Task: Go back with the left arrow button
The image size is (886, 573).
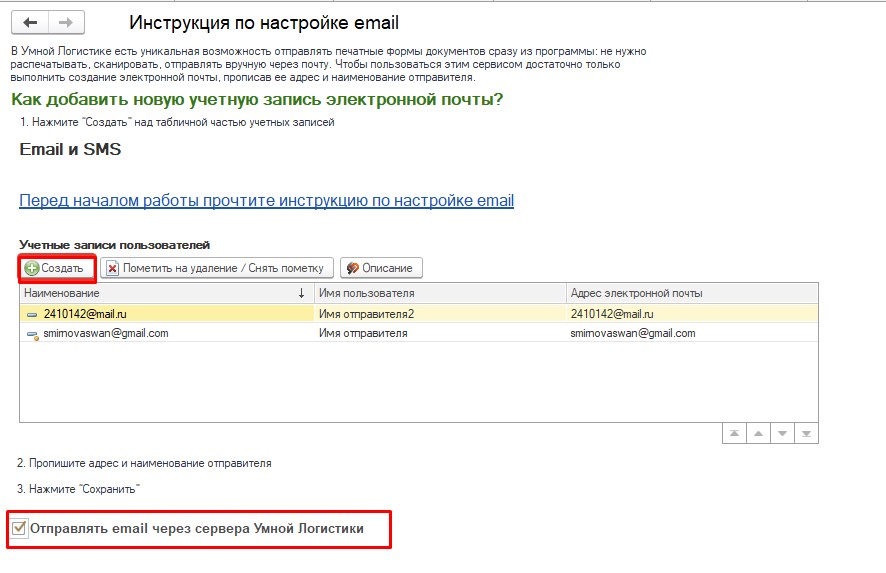Action: [30, 23]
